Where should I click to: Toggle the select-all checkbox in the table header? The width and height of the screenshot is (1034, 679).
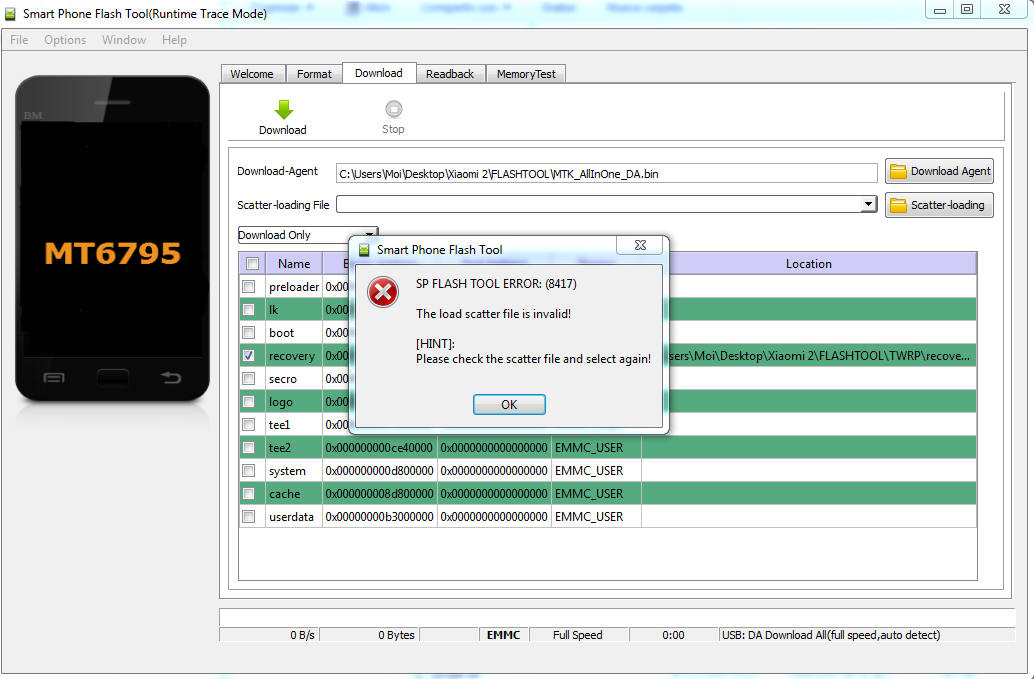[x=252, y=264]
